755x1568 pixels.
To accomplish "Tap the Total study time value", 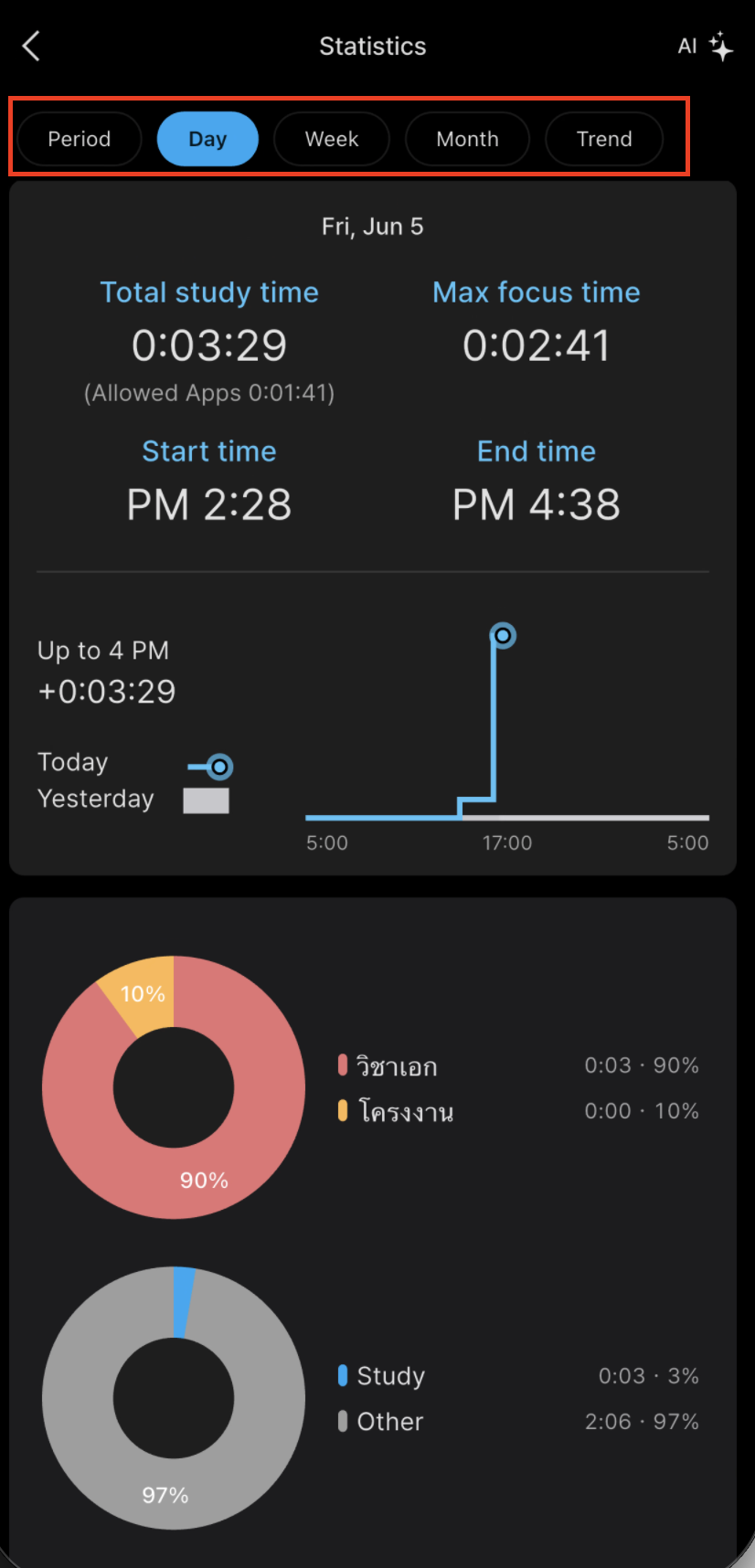I will click(209, 345).
